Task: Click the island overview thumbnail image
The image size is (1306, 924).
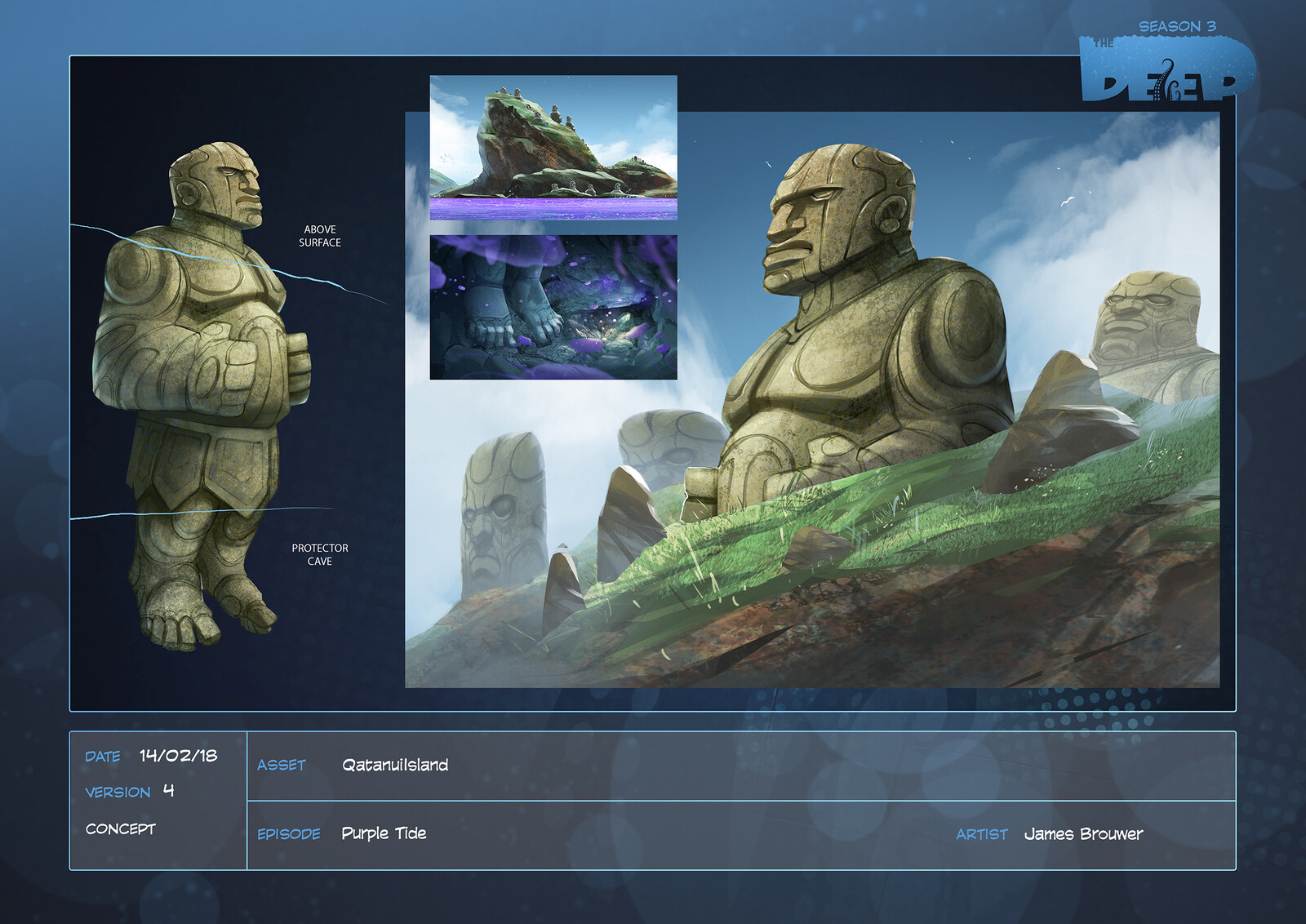Action: tap(553, 148)
